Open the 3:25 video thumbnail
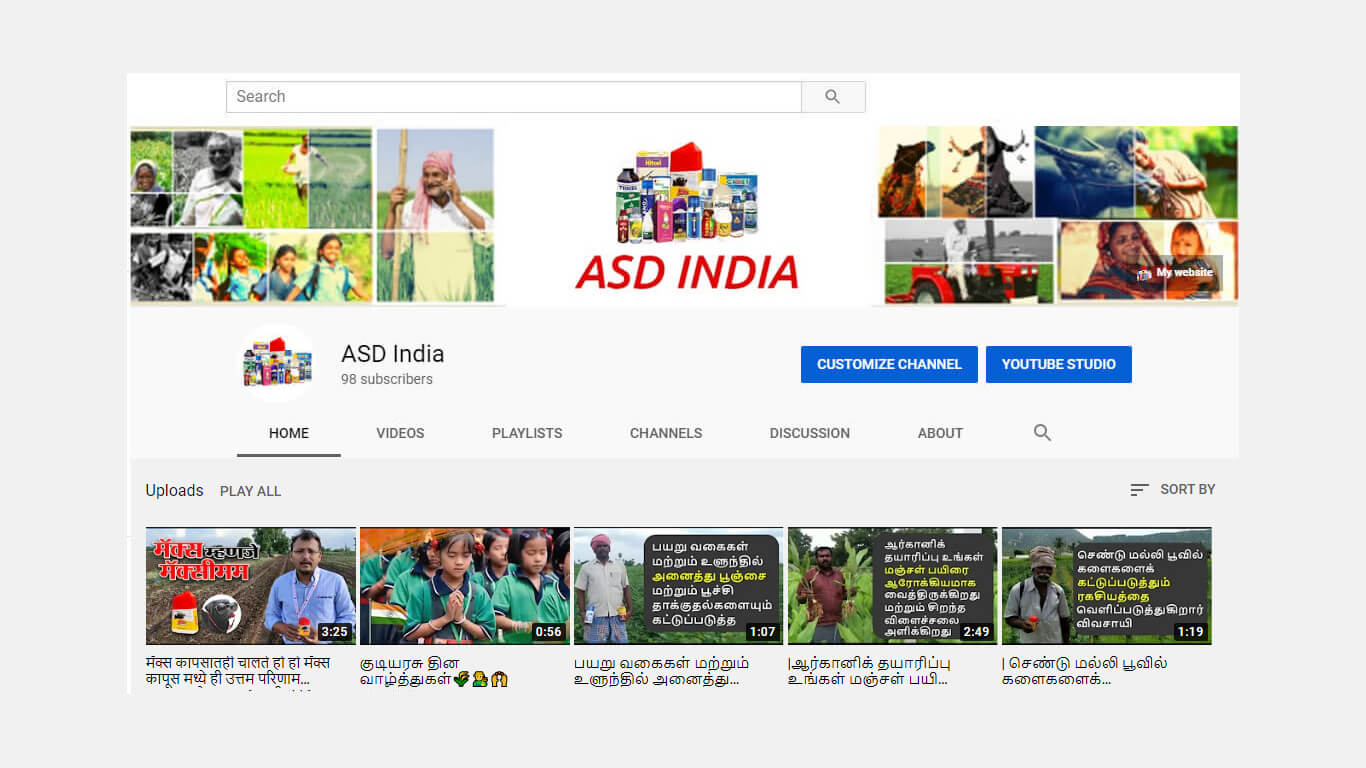 (251, 586)
